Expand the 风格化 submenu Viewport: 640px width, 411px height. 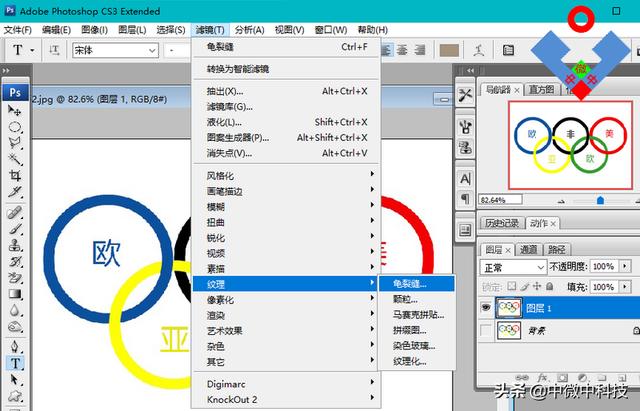pyautogui.click(x=286, y=176)
